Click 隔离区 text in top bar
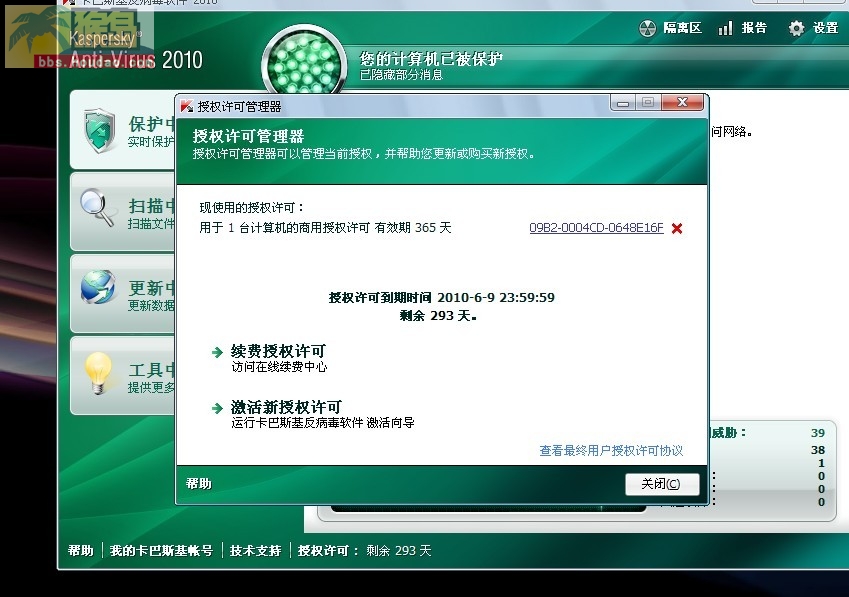Image resolution: width=849 pixels, height=597 pixels. pos(683,28)
